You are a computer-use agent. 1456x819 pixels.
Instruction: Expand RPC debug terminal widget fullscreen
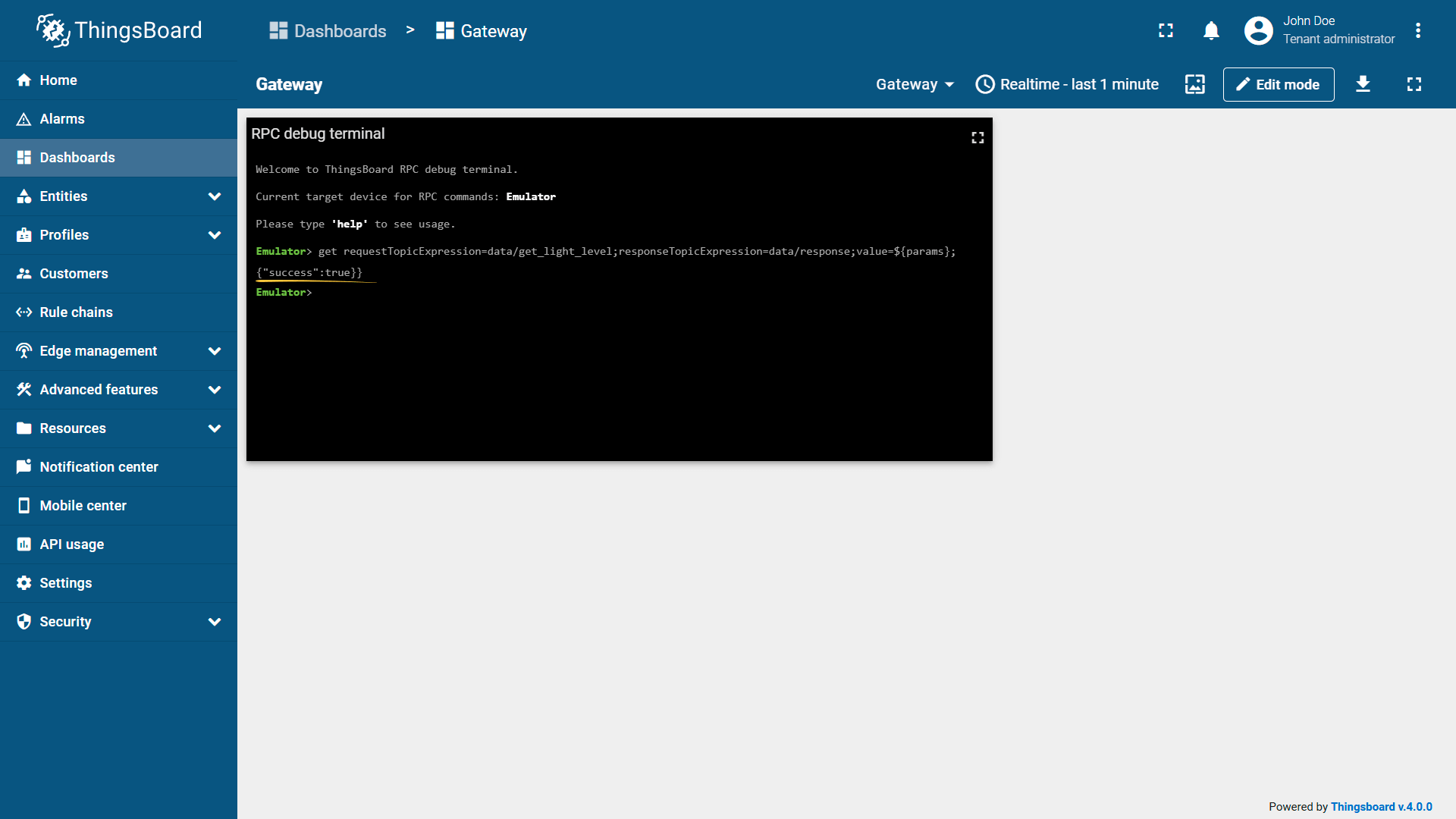point(977,138)
